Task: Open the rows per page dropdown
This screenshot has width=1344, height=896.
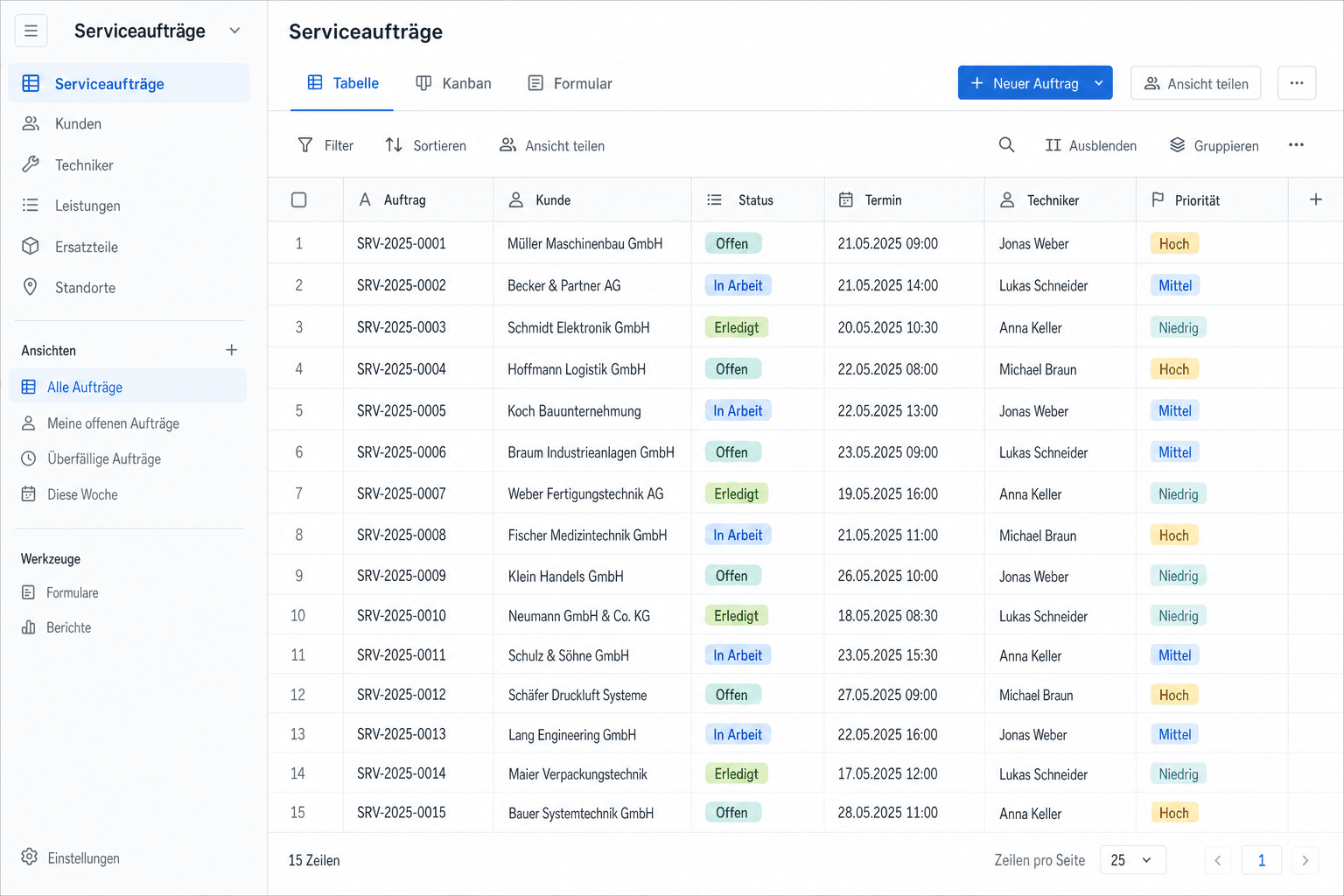Action: [1132, 860]
